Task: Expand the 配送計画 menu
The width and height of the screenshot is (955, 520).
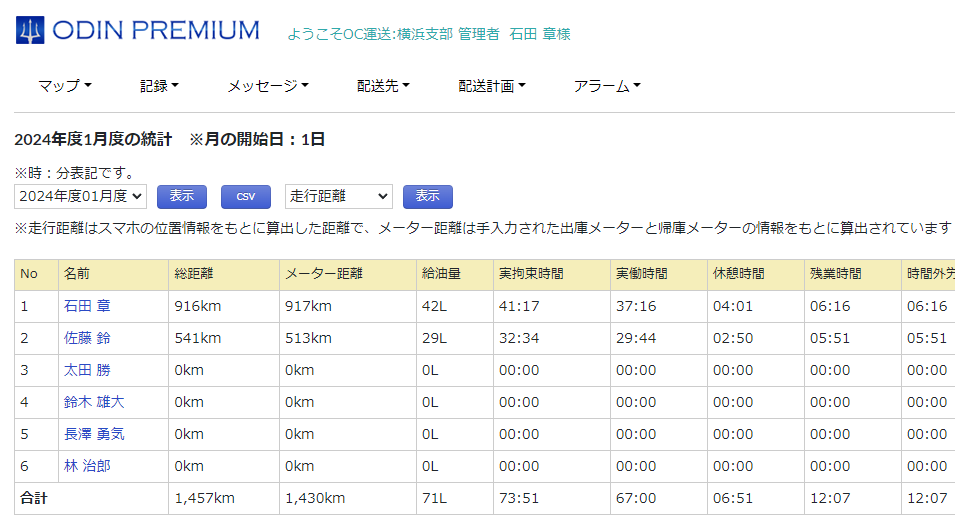Action: point(492,86)
